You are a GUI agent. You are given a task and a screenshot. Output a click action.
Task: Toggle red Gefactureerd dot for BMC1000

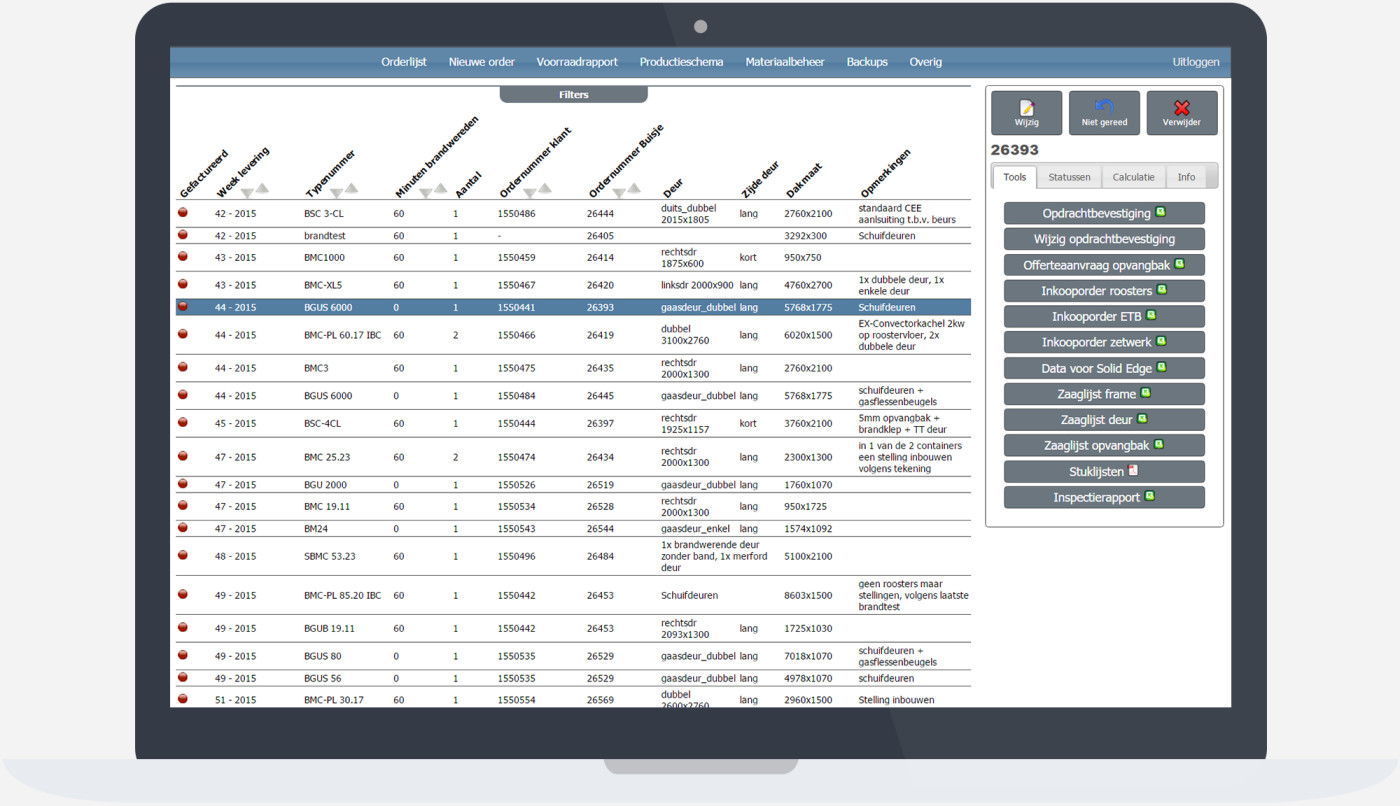click(183, 256)
